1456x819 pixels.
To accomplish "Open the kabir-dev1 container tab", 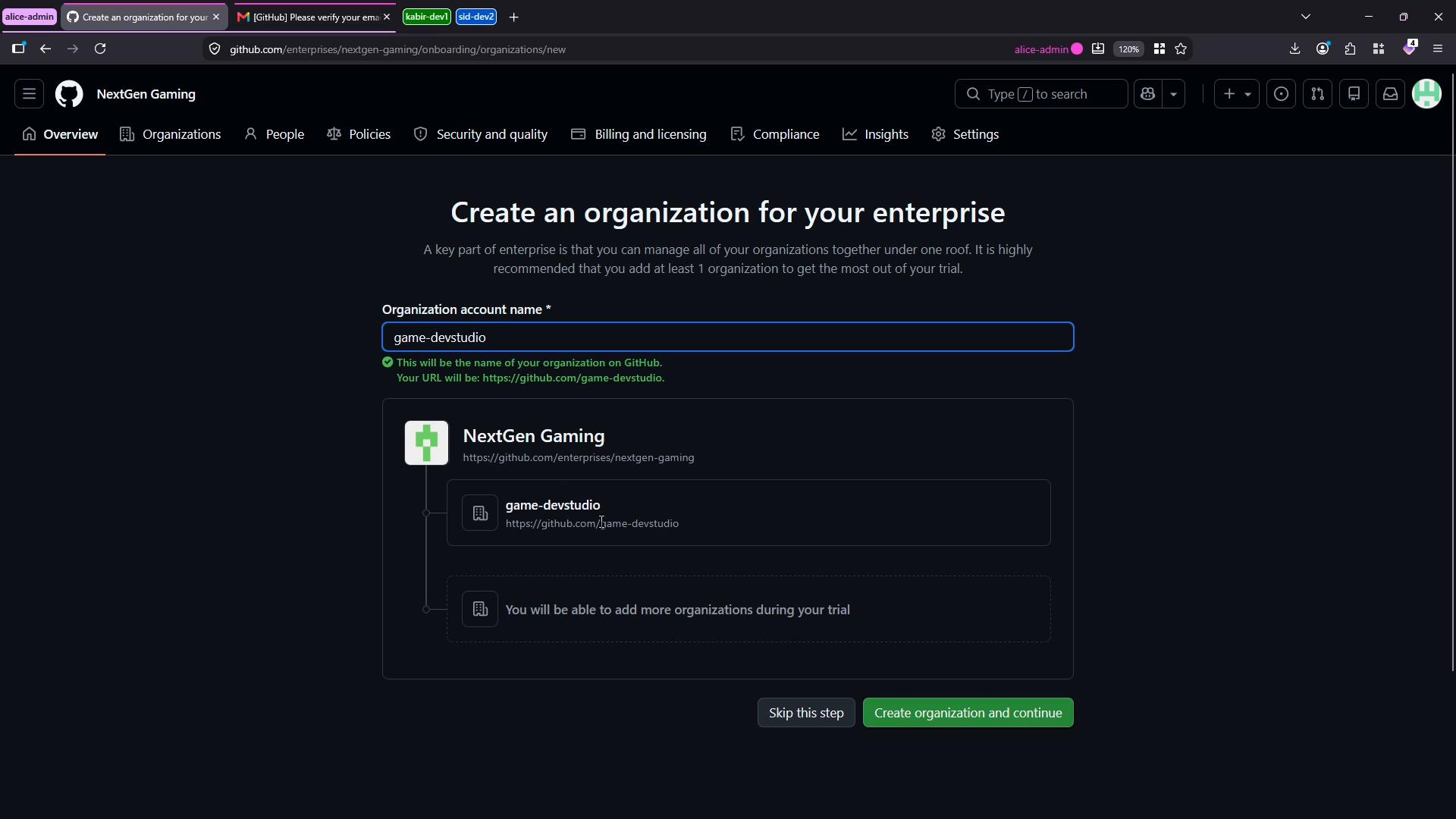I will click(x=427, y=17).
